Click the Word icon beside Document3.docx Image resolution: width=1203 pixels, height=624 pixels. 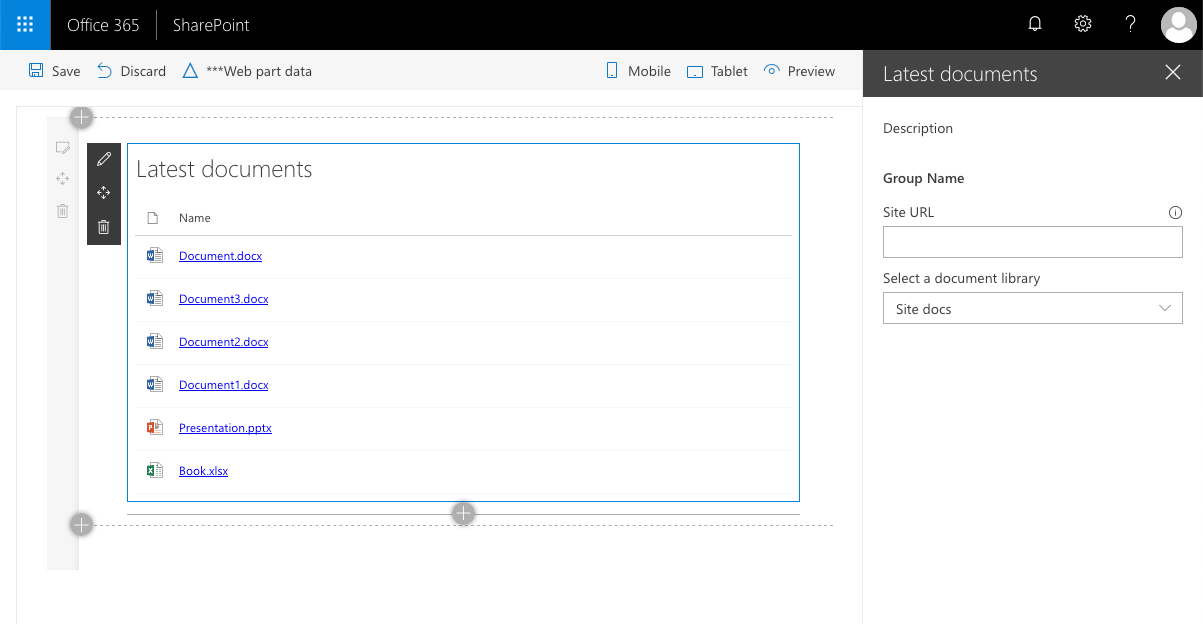pyautogui.click(x=154, y=299)
